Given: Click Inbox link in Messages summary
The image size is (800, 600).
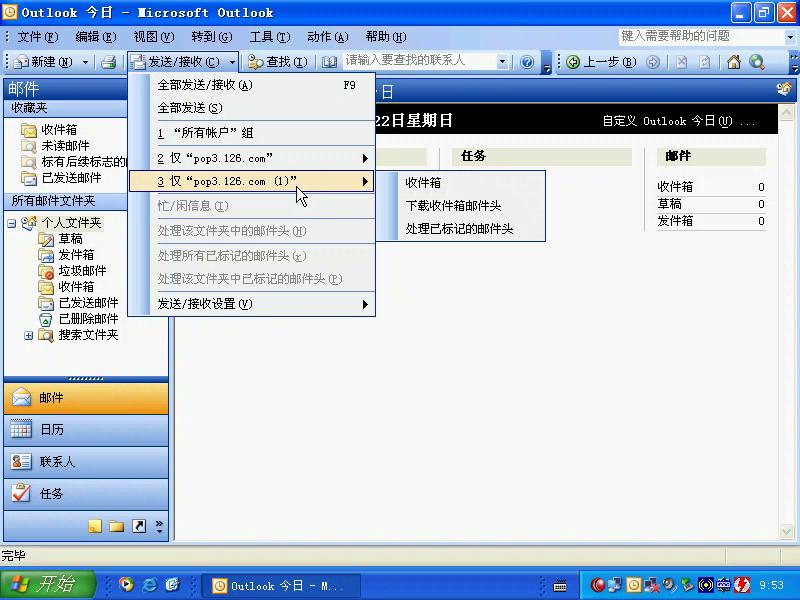Looking at the screenshot, I should 674,187.
